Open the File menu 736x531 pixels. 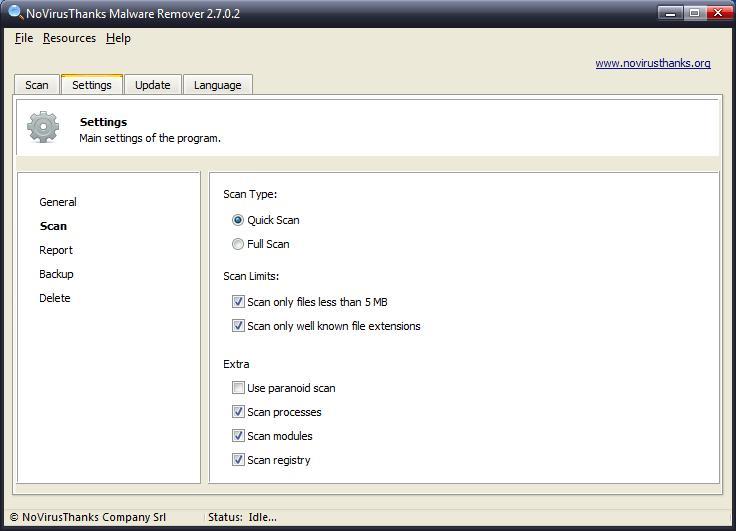24,38
